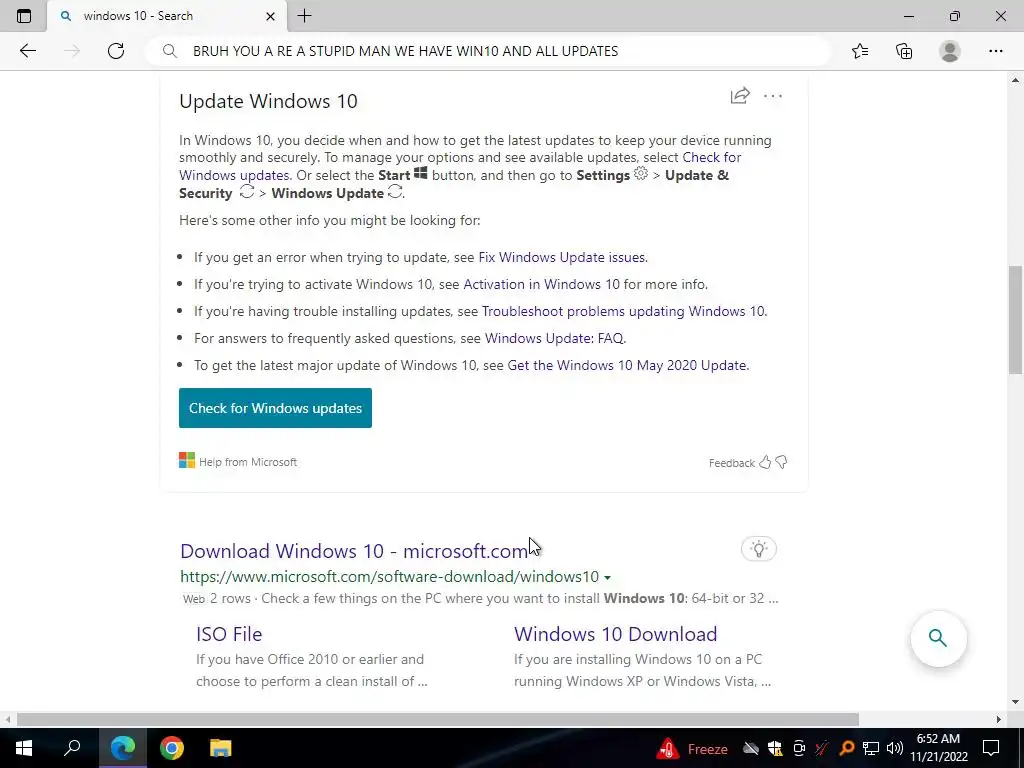
Task: Expand the microsoft.com URL dropdown arrow
Action: [607, 577]
